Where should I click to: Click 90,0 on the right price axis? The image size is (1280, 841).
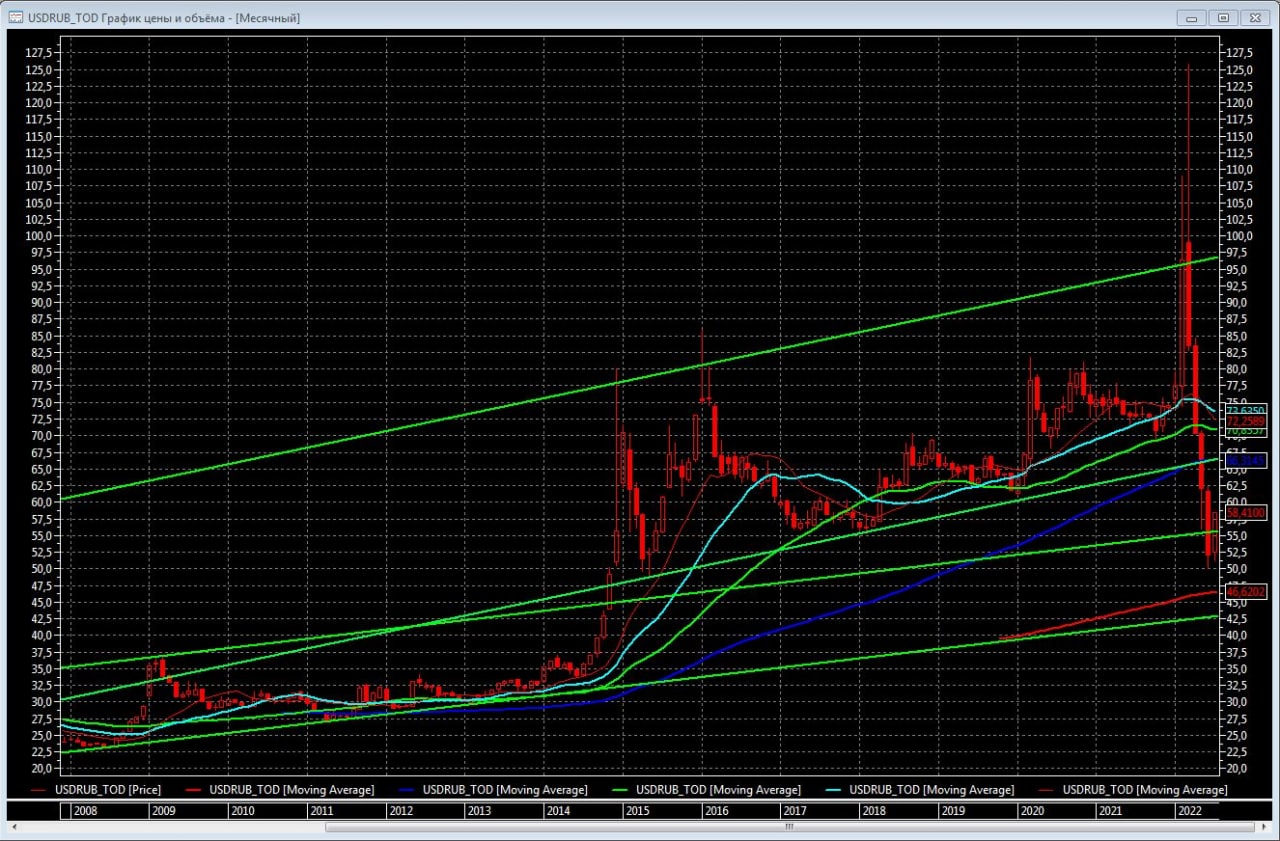(1237, 303)
